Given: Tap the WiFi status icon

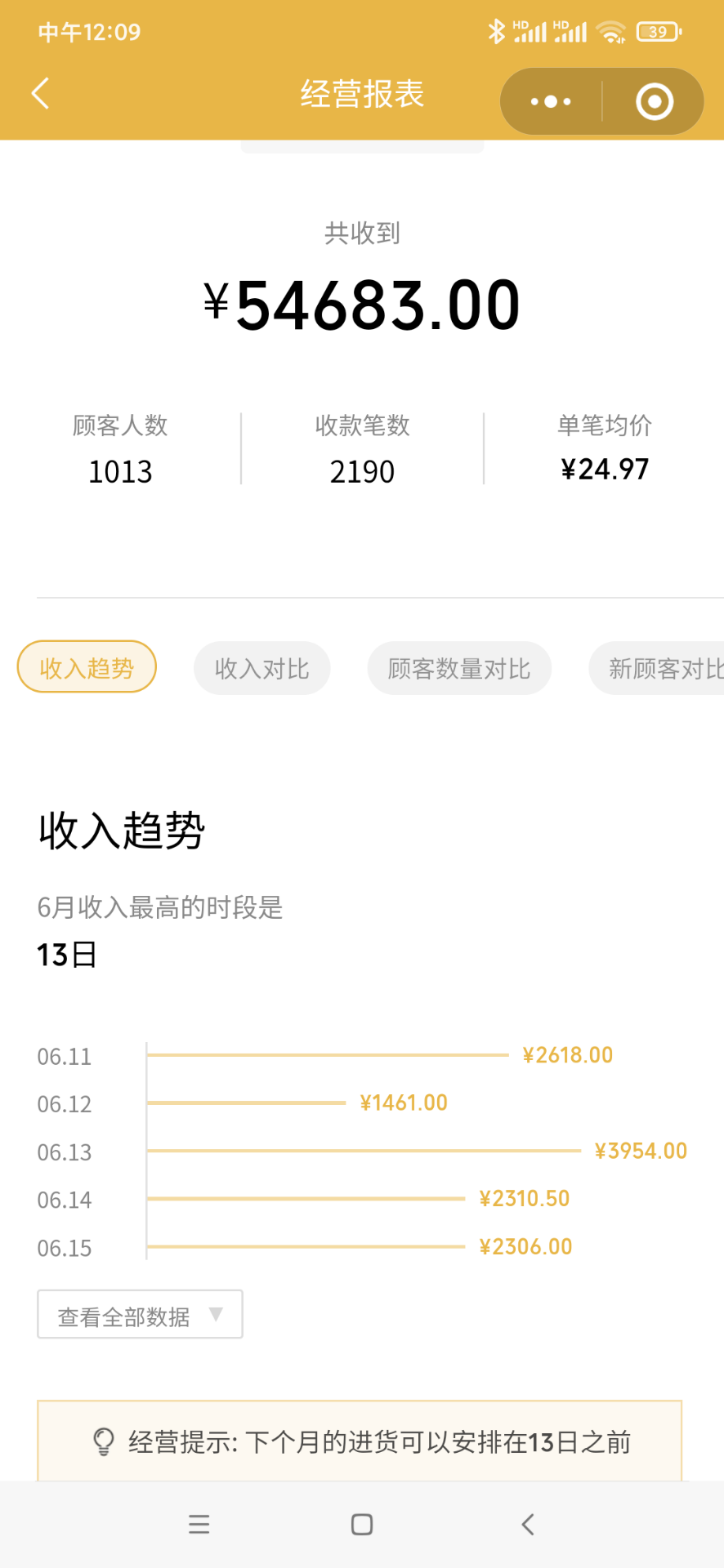Looking at the screenshot, I should point(610,32).
